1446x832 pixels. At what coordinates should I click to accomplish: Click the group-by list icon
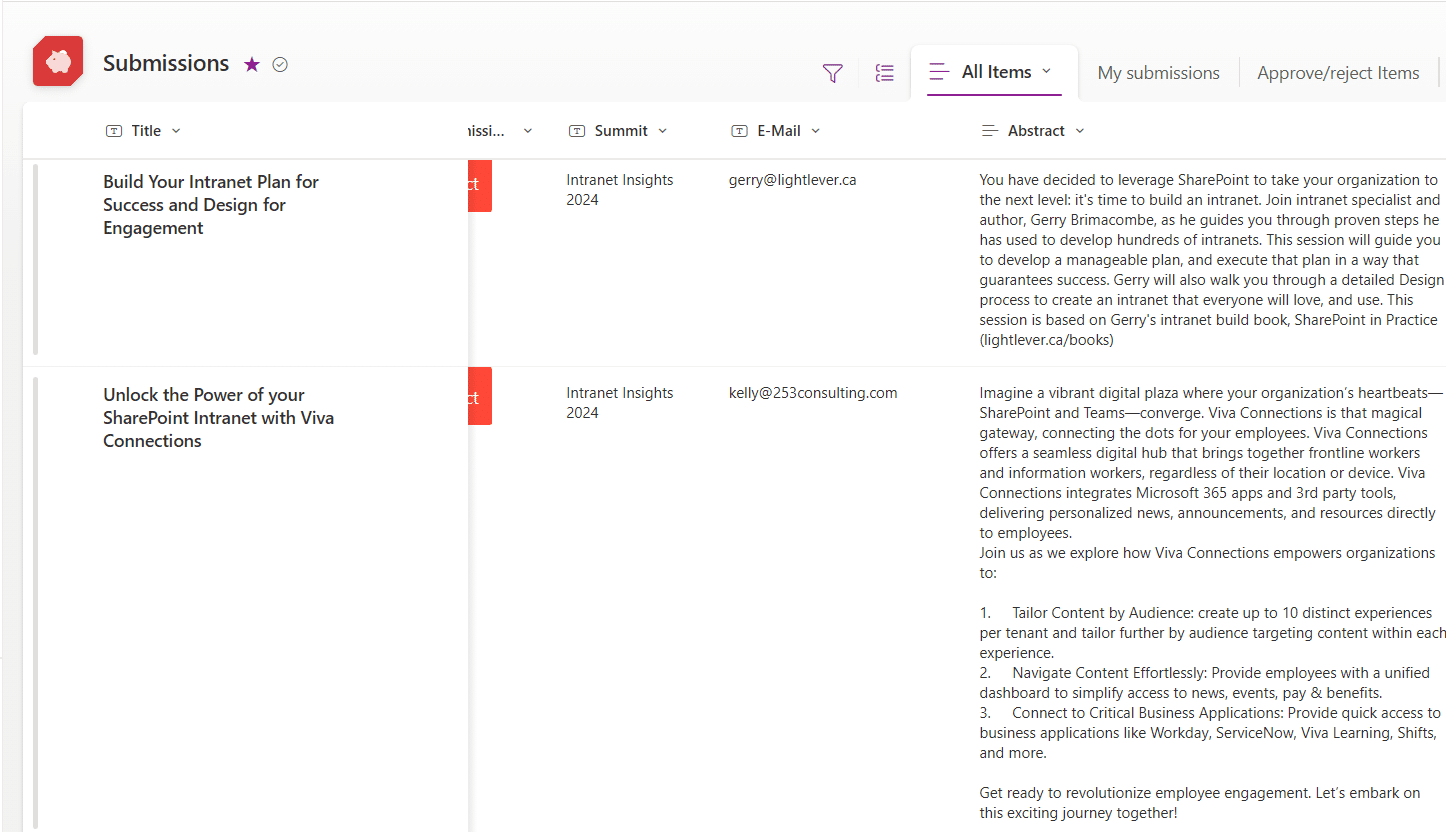click(x=884, y=73)
